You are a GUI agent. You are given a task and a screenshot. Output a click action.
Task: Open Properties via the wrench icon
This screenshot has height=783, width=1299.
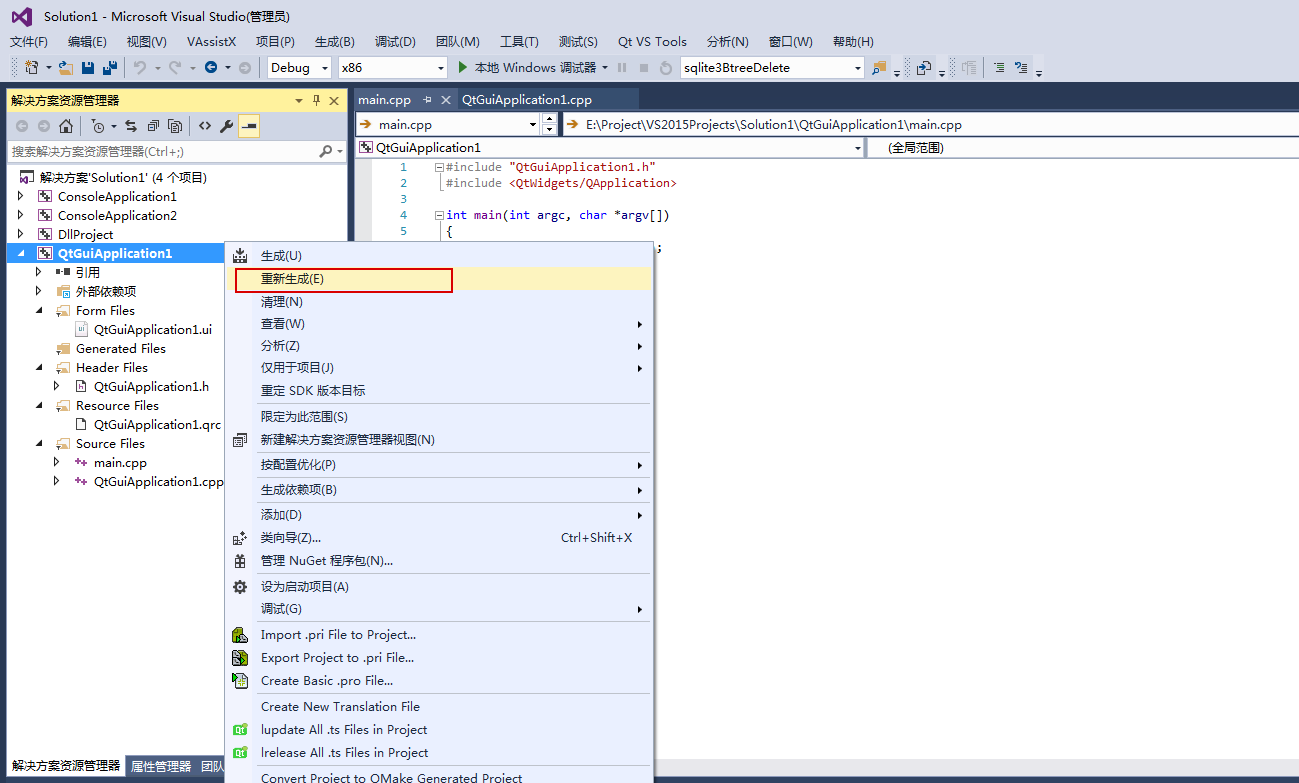tap(227, 126)
